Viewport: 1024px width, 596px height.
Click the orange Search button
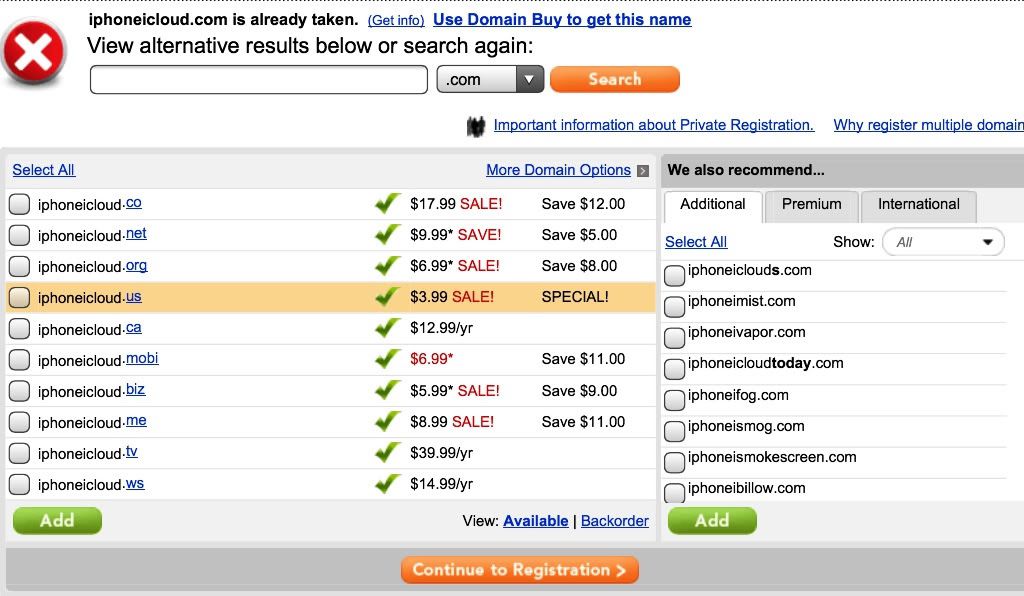click(615, 79)
